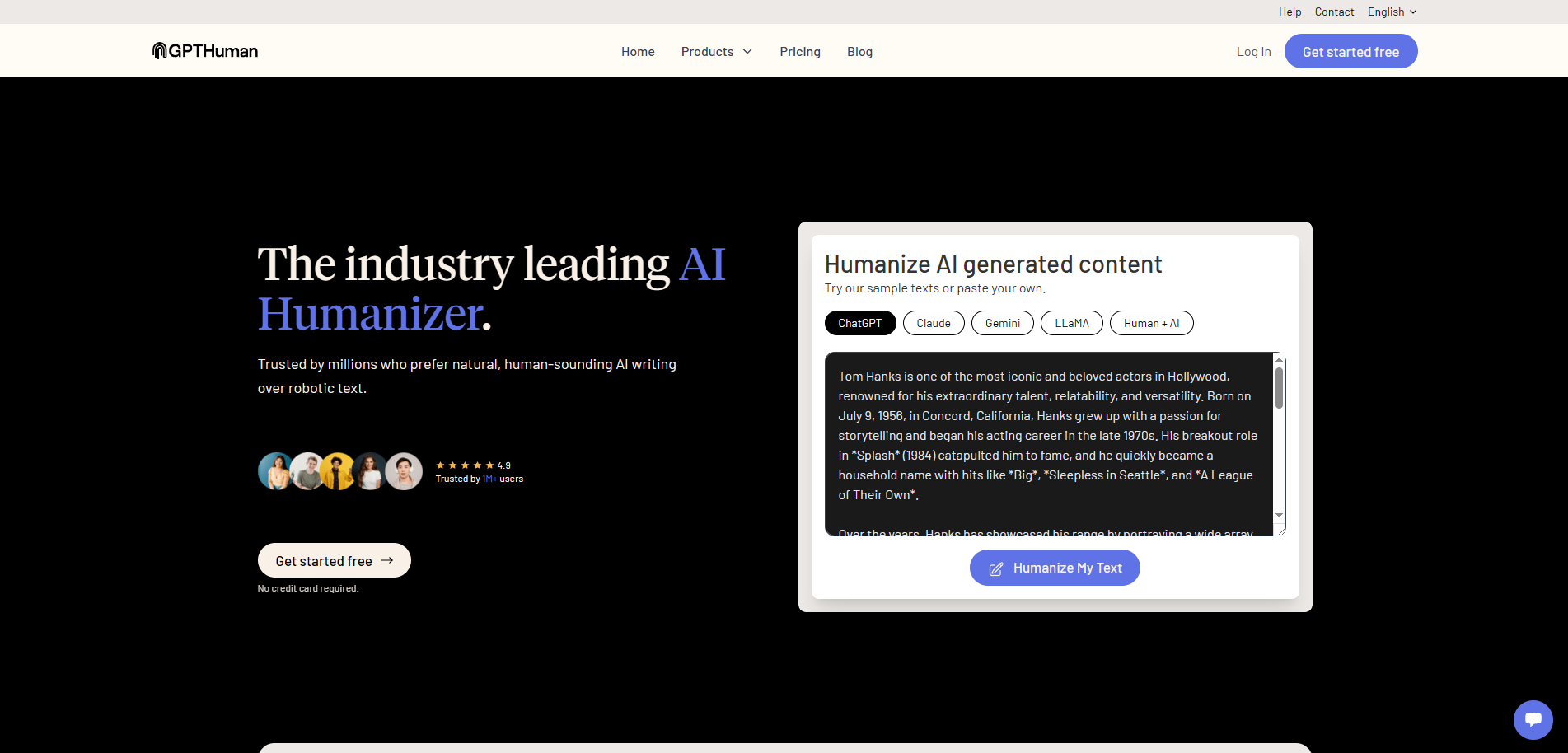Select the Human + AI sample tab

[x=1152, y=323]
